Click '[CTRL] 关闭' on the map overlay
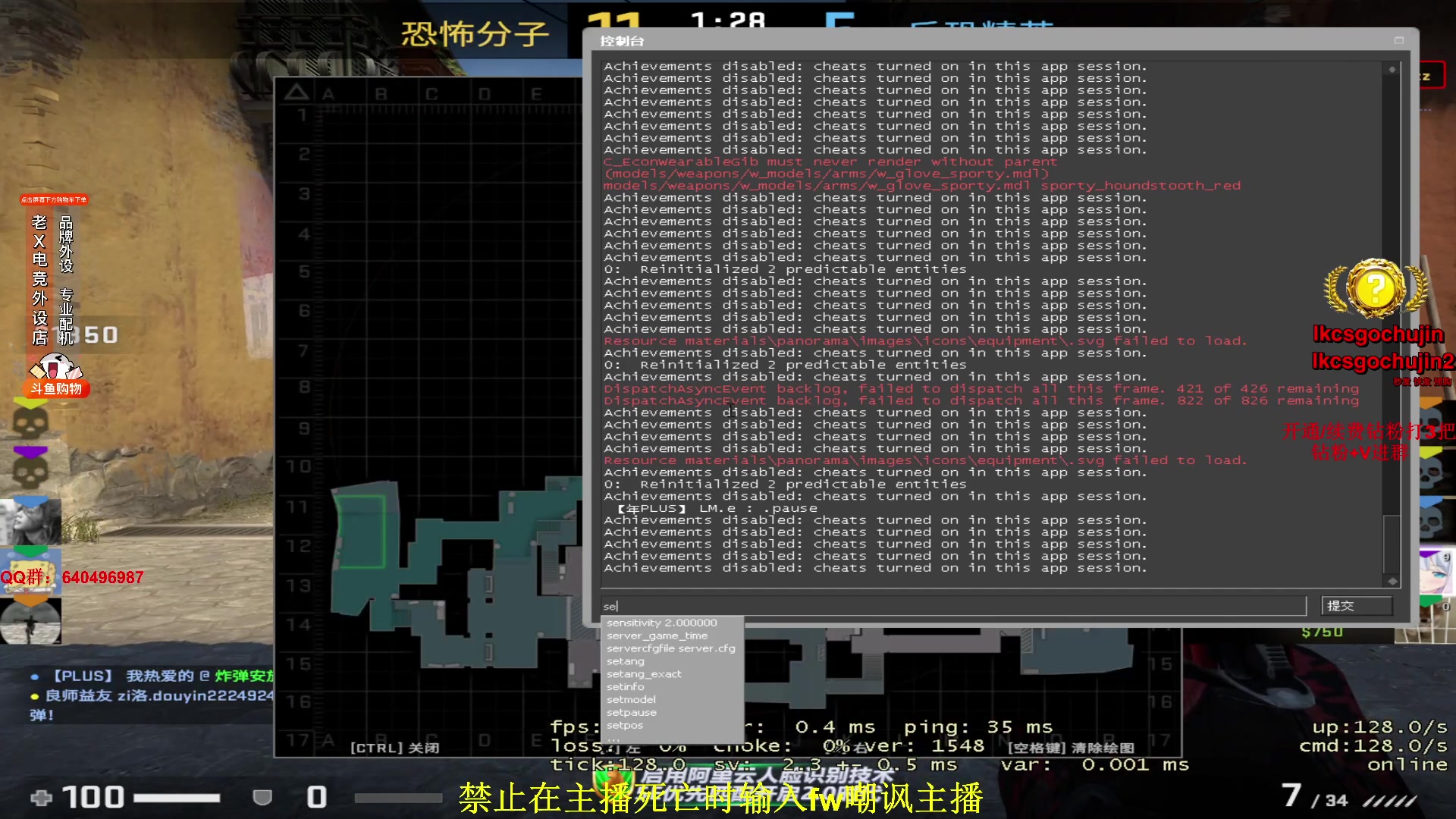This screenshot has width=1456, height=819. 394,748
